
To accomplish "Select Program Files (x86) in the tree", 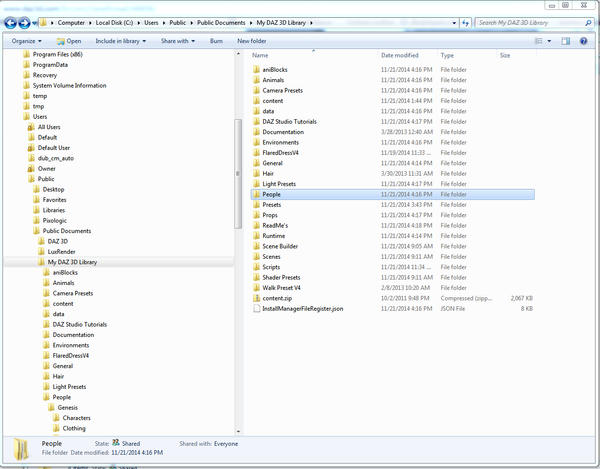I will click(57, 54).
